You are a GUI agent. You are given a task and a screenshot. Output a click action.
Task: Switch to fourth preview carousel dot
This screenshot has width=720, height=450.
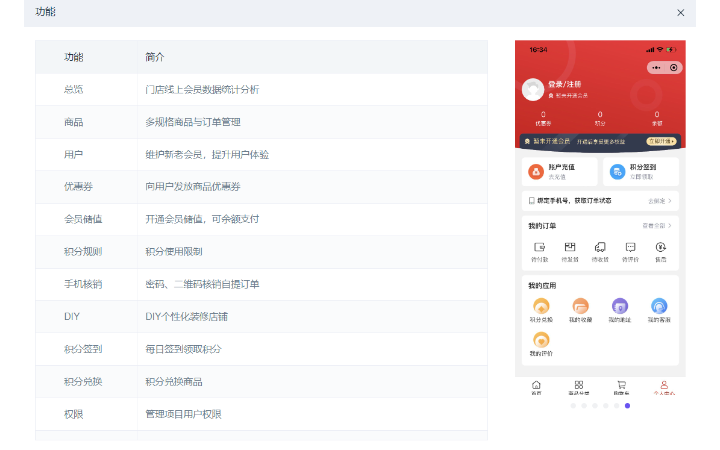coord(606,406)
